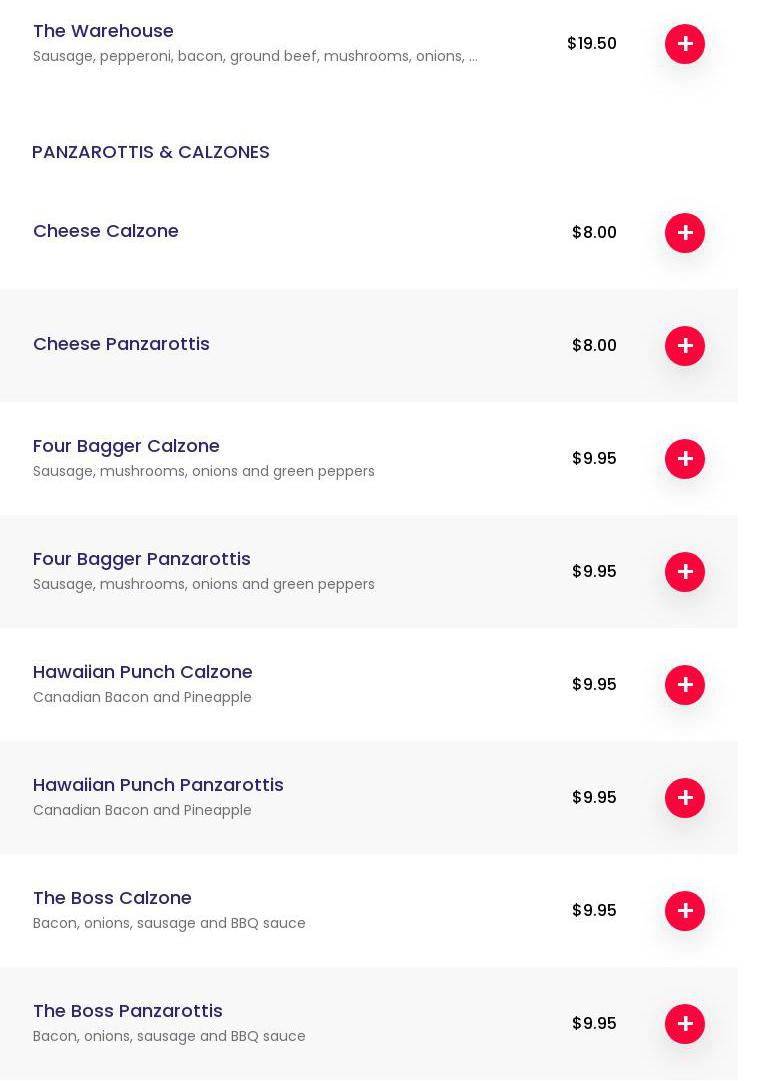The width and height of the screenshot is (770, 1081).
Task: Click The Boss Calzone BBQ sauce description
Action: [x=169, y=924]
